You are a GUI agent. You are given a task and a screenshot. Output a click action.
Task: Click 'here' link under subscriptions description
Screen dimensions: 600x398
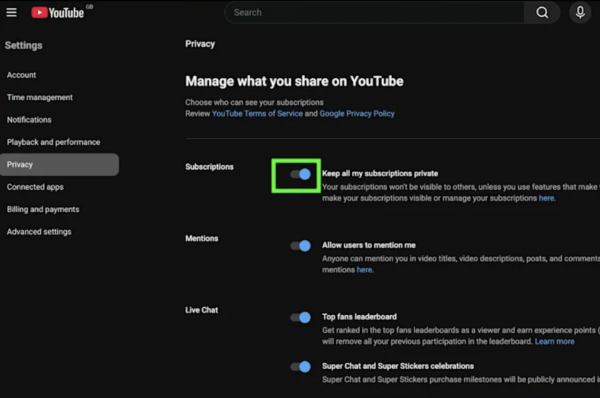(x=546, y=198)
